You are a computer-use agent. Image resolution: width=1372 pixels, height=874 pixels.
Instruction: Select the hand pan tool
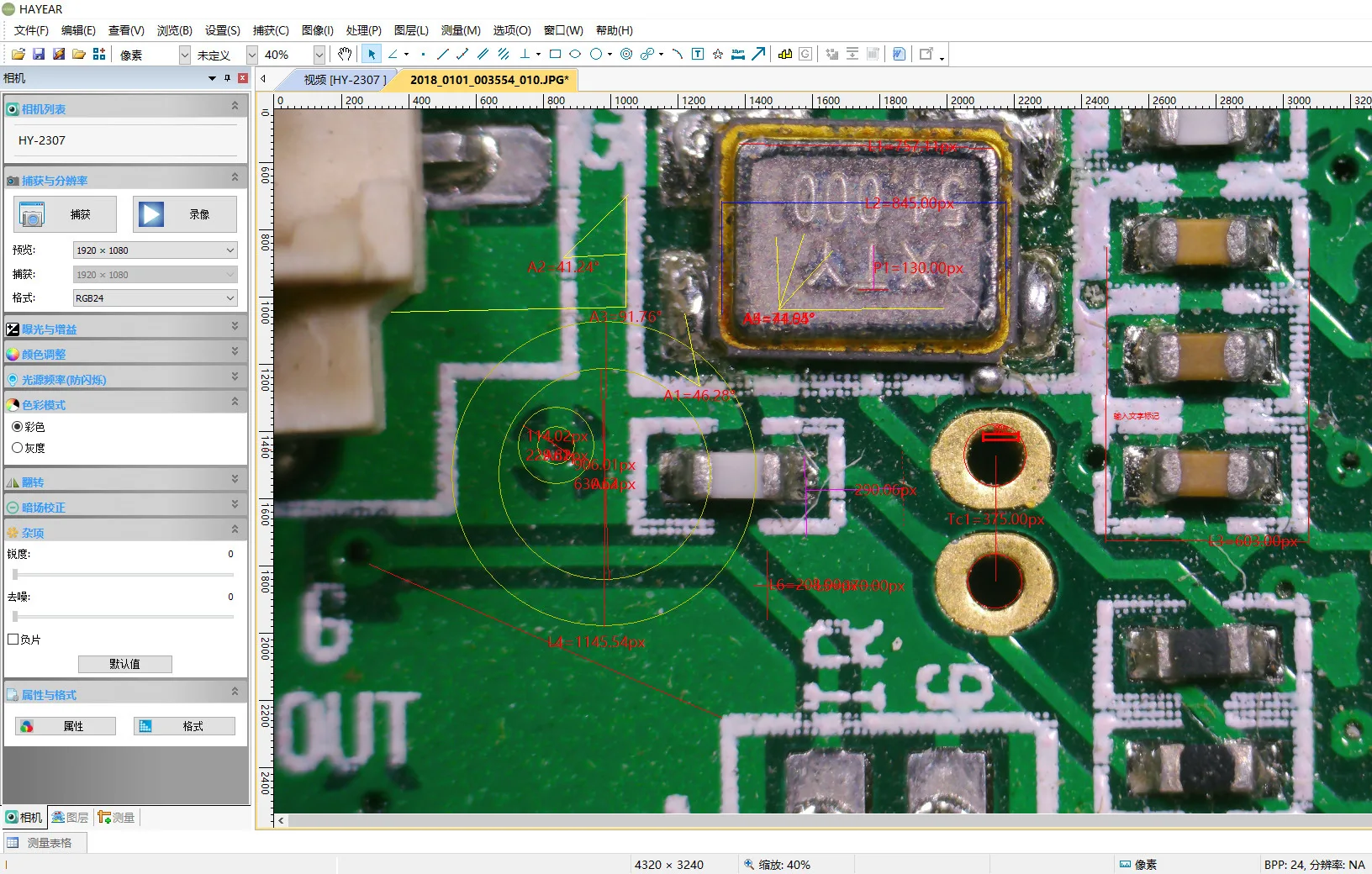pos(345,55)
